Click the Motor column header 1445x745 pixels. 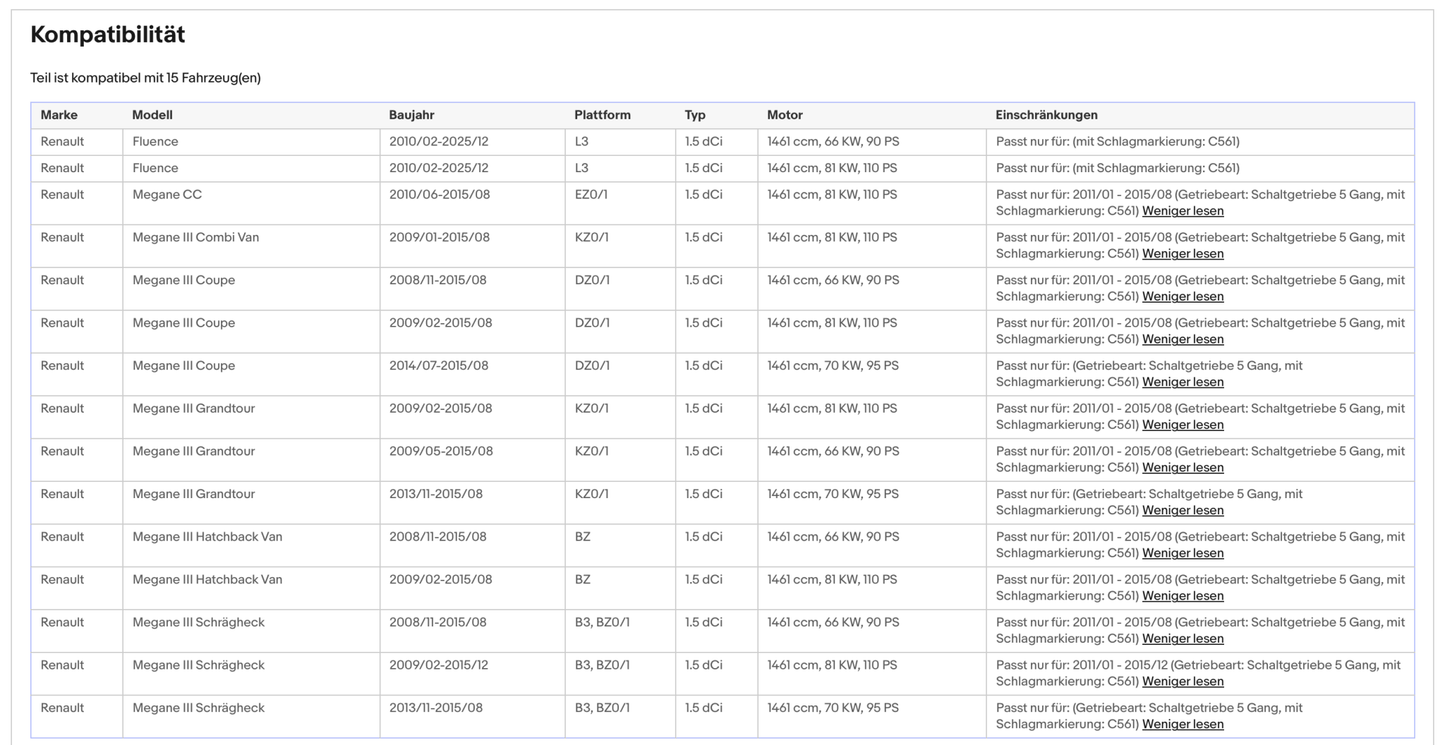tap(785, 115)
